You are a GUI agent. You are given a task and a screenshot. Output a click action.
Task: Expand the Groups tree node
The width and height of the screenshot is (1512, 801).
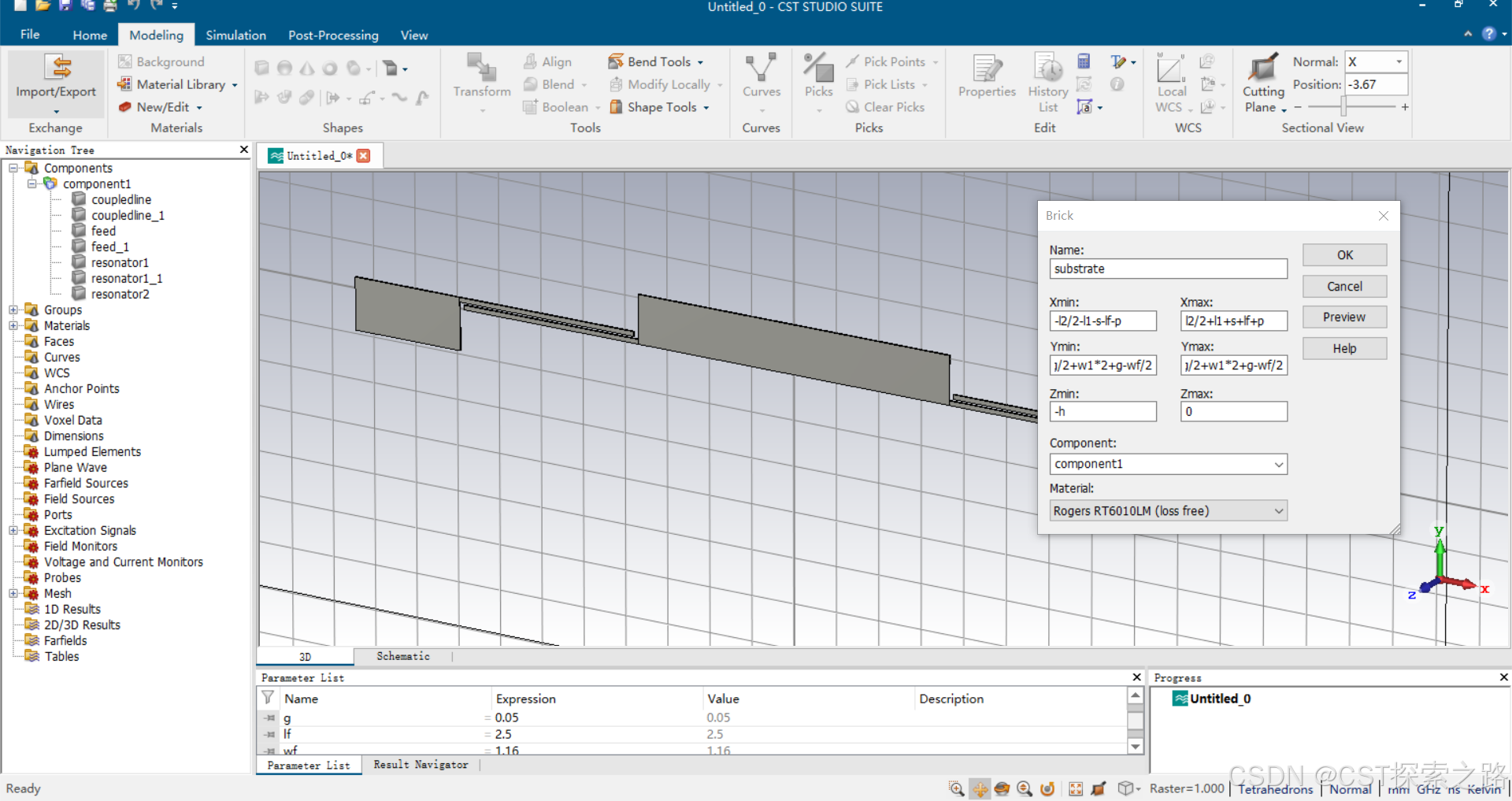click(13, 310)
